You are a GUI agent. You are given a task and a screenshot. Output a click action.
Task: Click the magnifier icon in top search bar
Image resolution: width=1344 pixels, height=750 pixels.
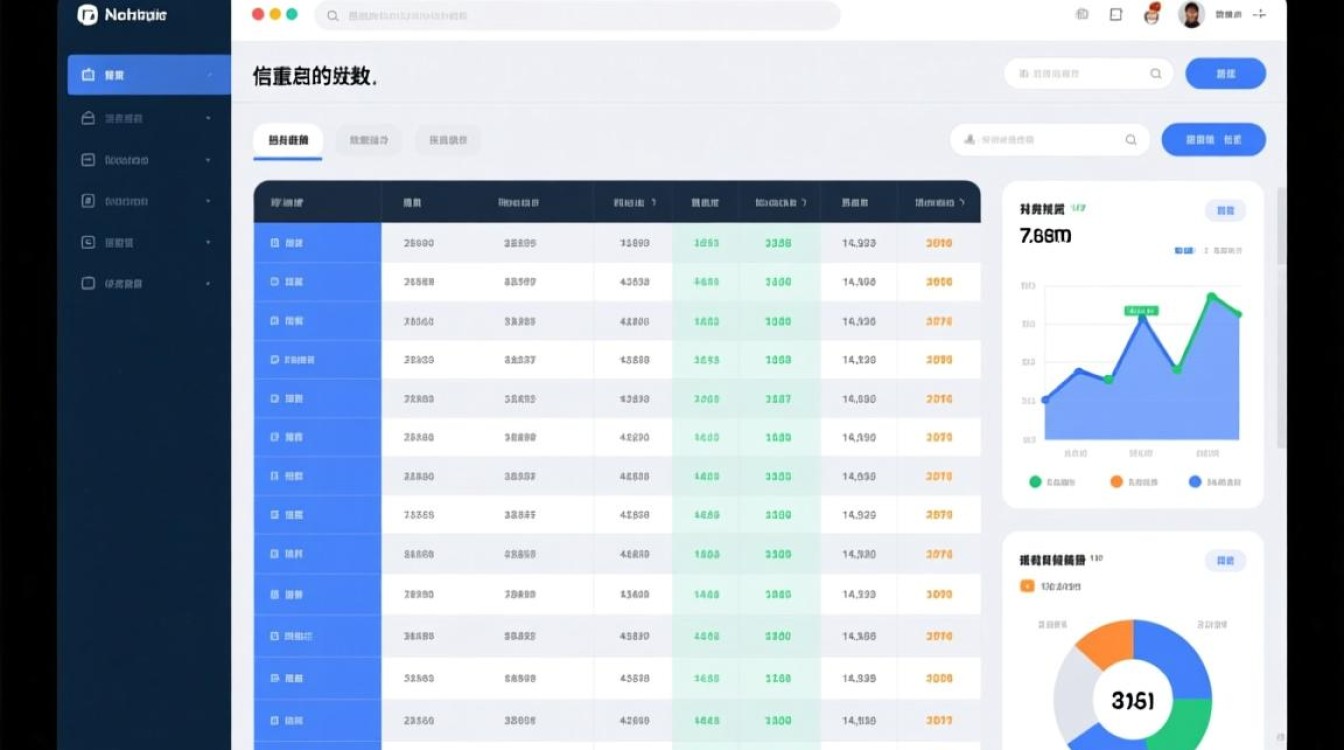coord(333,16)
